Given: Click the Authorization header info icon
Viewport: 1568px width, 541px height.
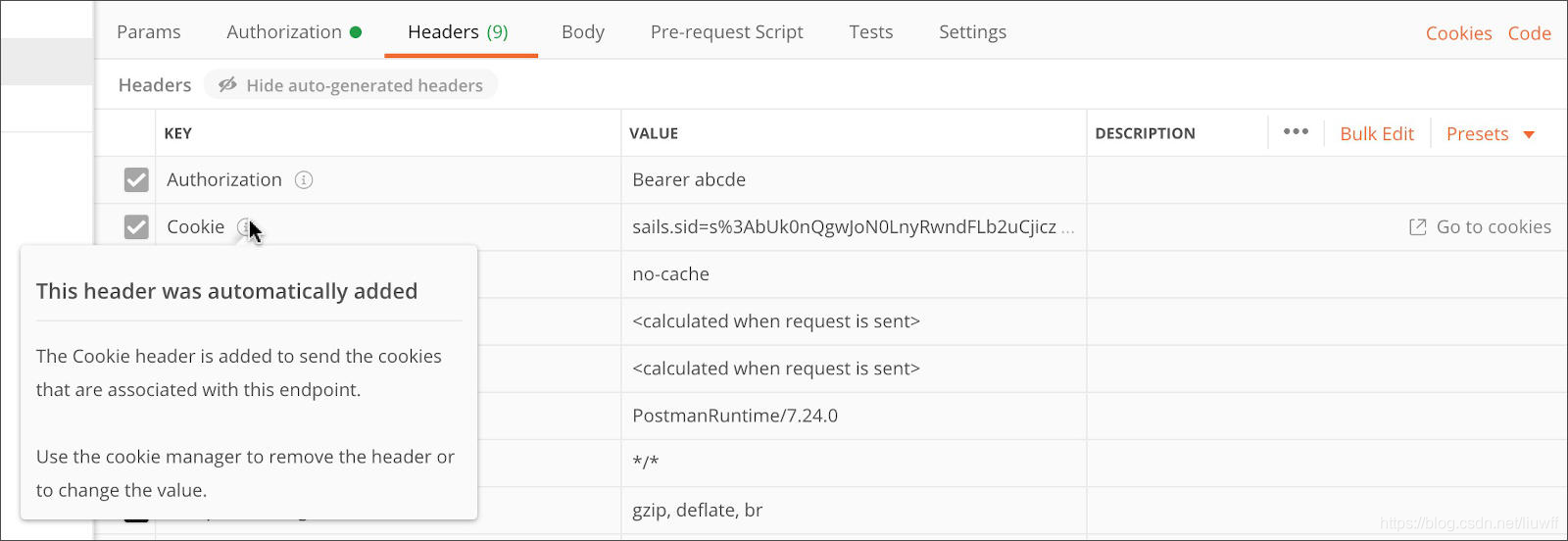Looking at the screenshot, I should click(x=304, y=180).
